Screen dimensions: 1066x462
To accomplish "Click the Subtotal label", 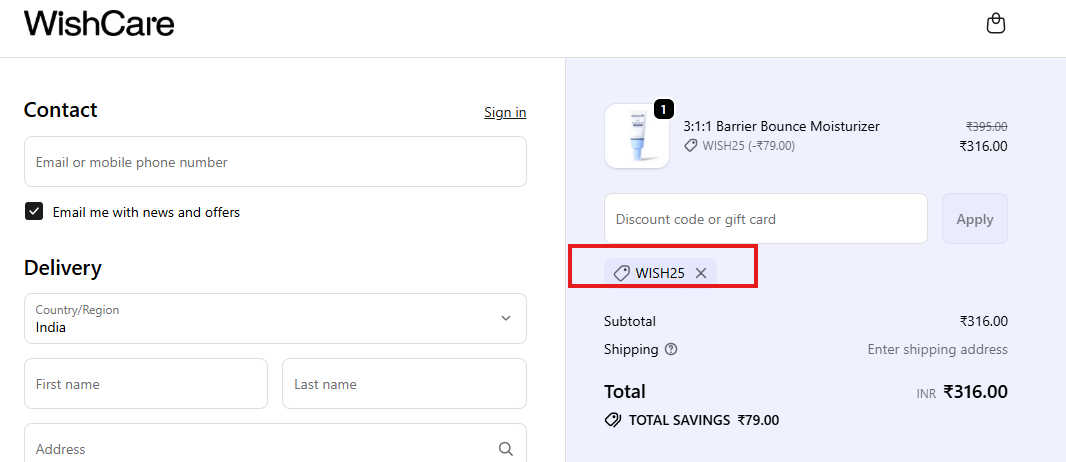I will point(630,321).
